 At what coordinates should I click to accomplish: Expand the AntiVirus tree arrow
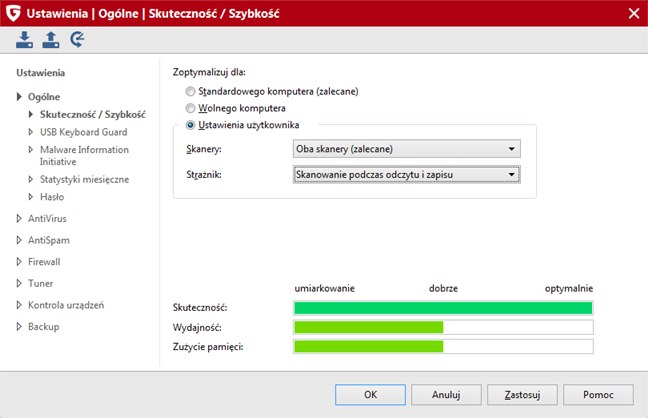point(19,218)
